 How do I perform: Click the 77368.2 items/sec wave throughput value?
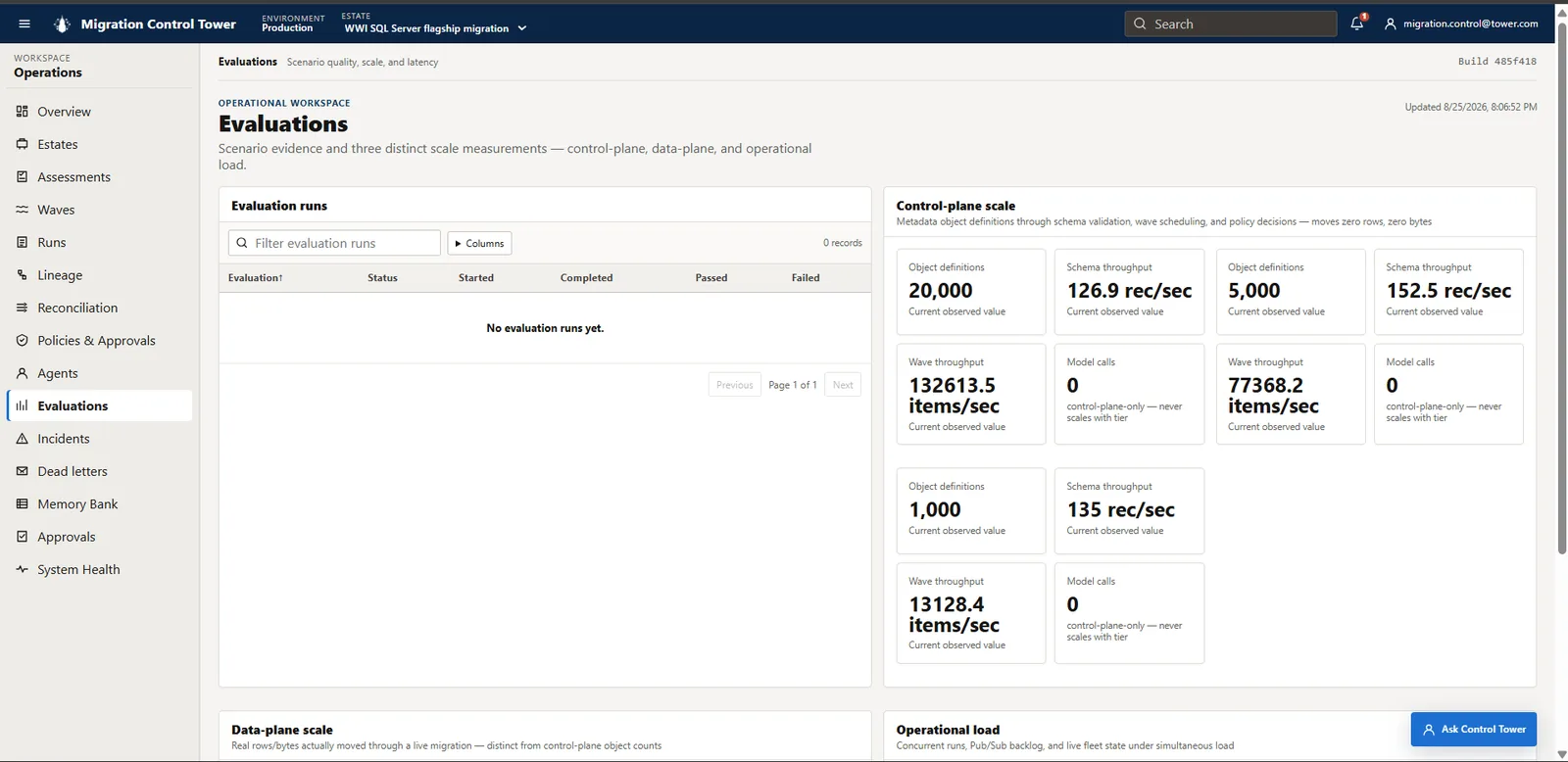click(x=1273, y=396)
